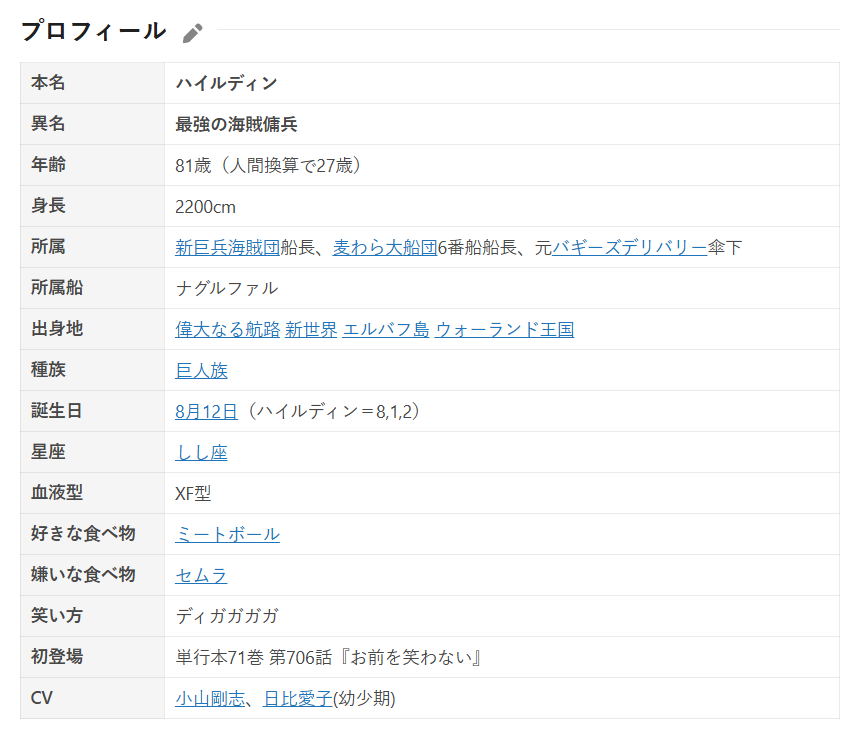
Task: Open the エルバフ島 link
Action: [x=386, y=329]
